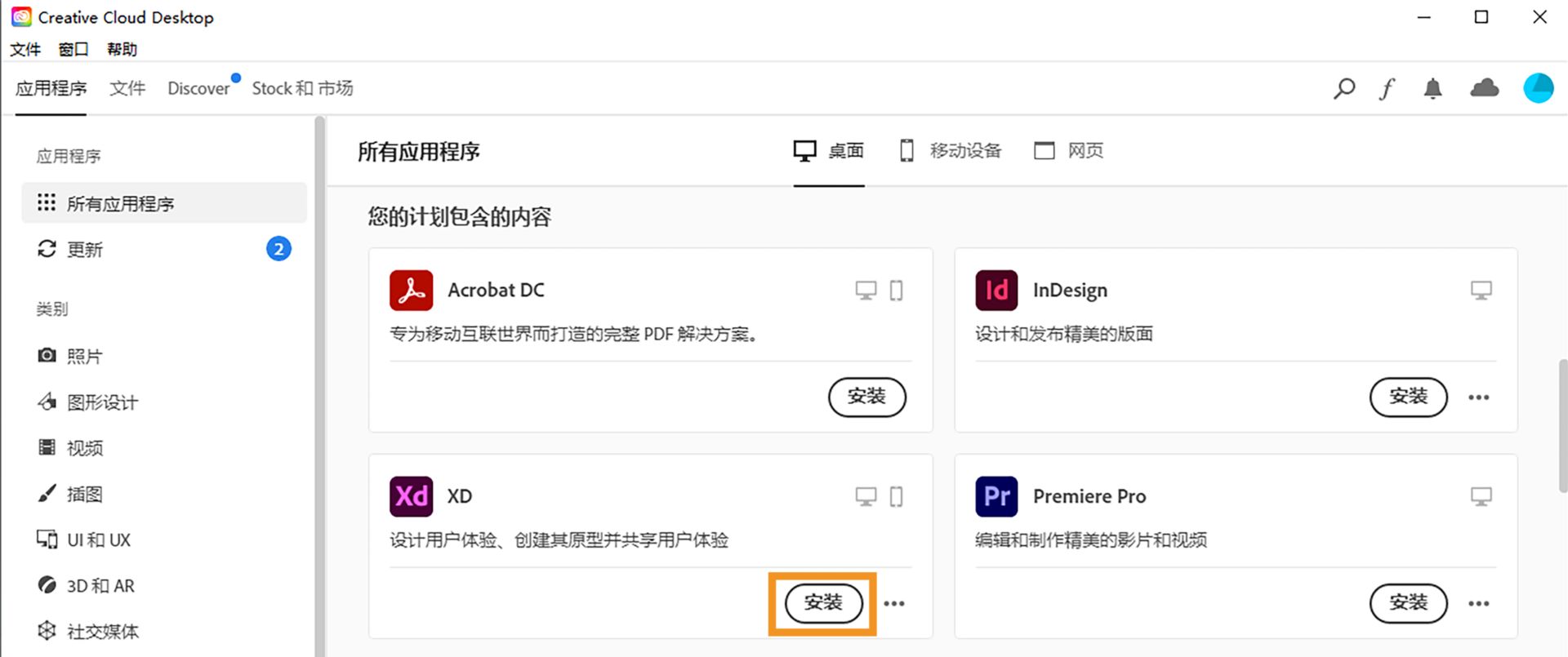Click the XD app icon

(411, 496)
